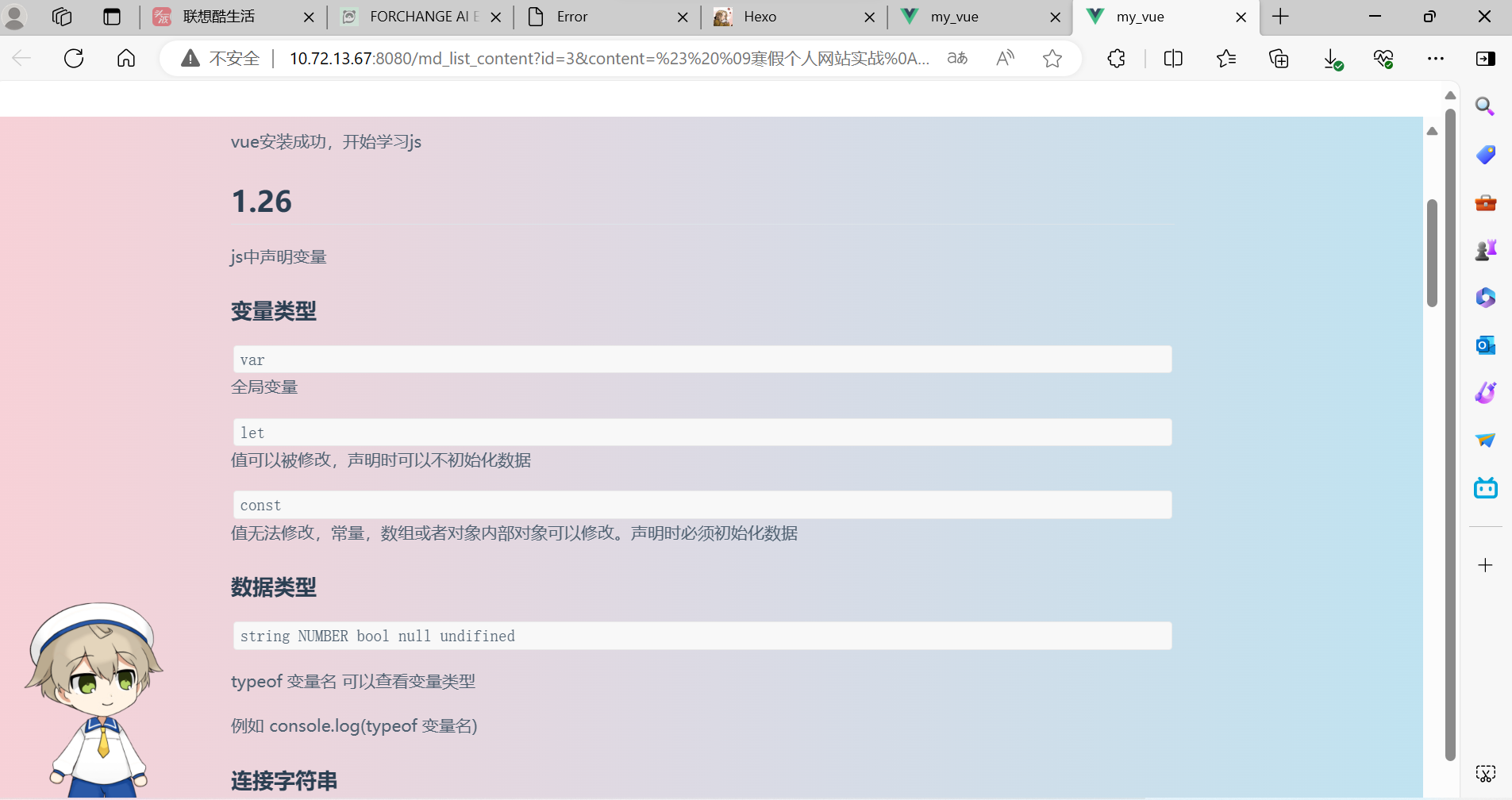This screenshot has width=1512, height=800.
Task: Click the browser refresh button
Action: (74, 58)
